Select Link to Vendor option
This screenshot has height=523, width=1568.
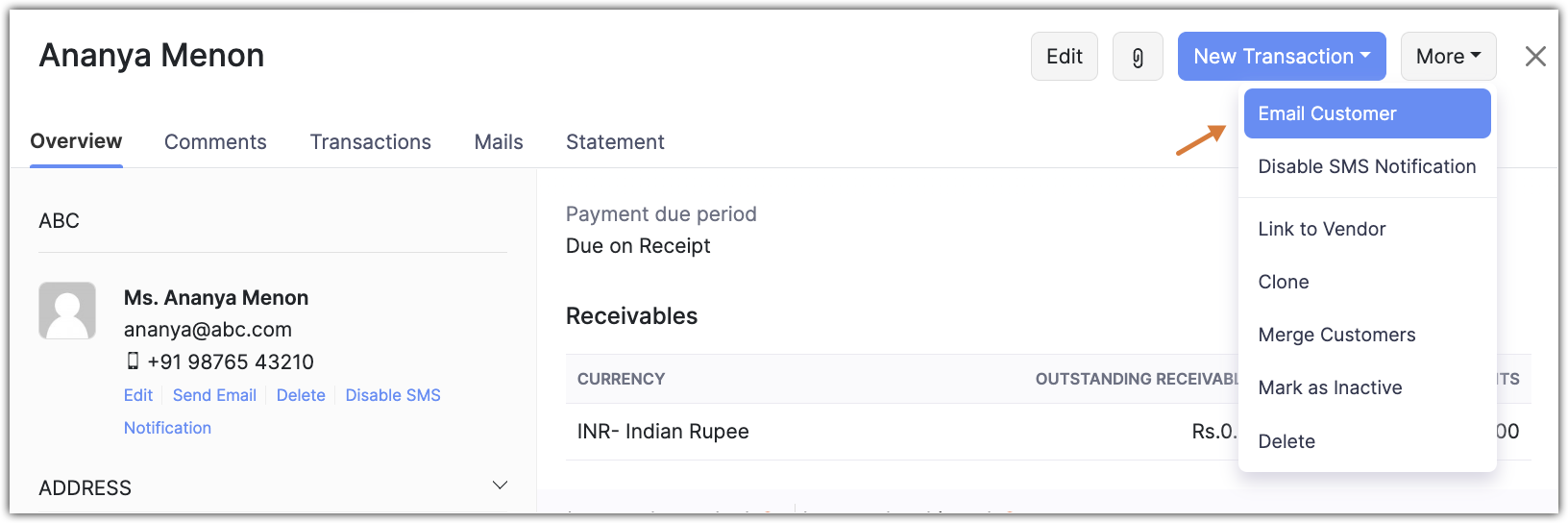pos(1322,229)
